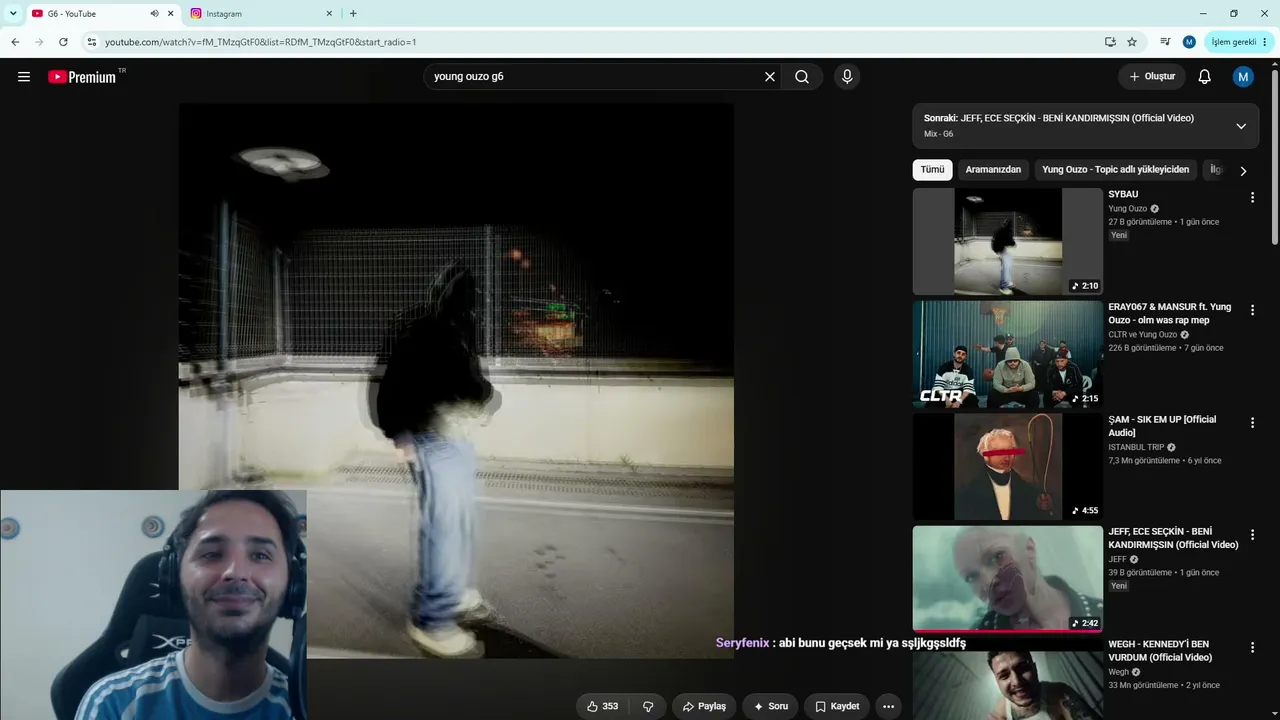Clear the search box text
The height and width of the screenshot is (720, 1280).
(770, 77)
